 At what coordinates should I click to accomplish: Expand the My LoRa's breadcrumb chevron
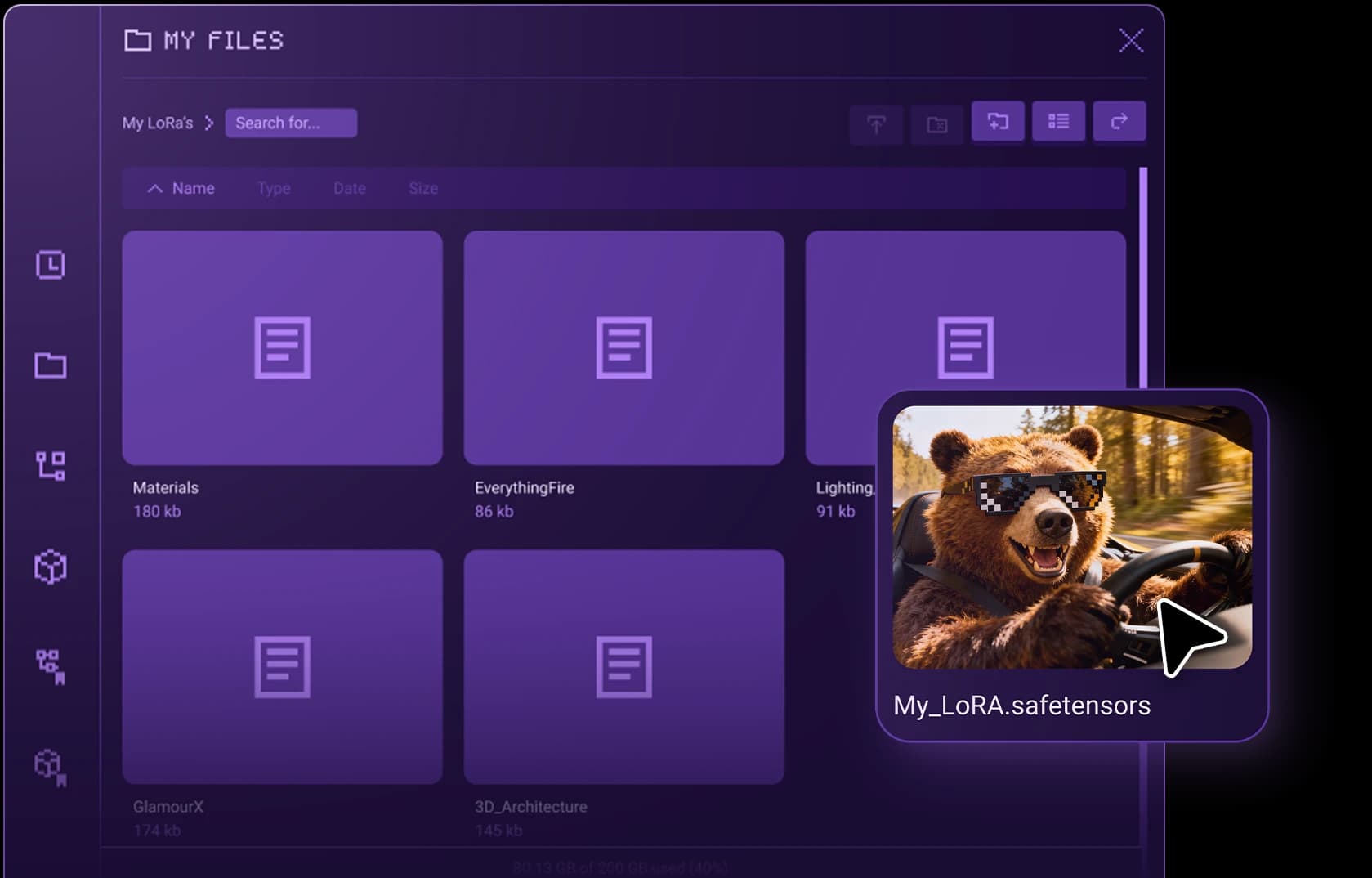(209, 123)
